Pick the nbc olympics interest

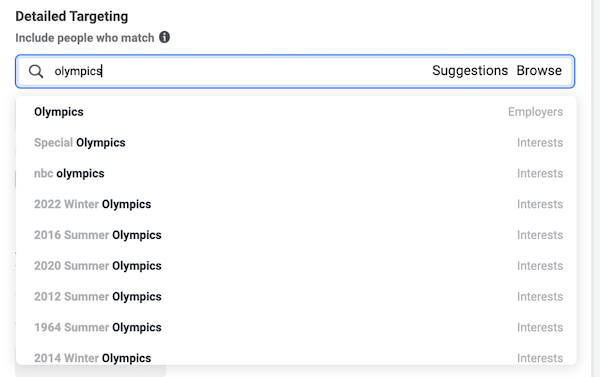click(296, 173)
